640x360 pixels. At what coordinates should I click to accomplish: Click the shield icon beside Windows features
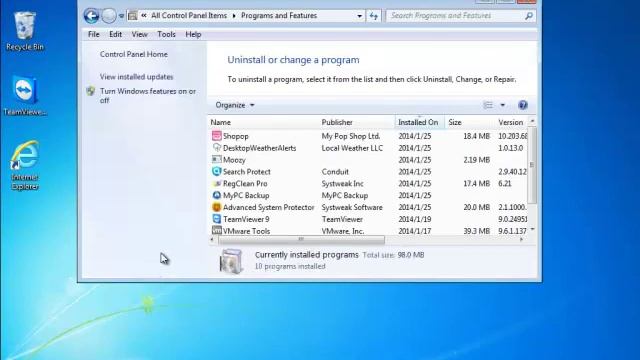pyautogui.click(x=91, y=91)
